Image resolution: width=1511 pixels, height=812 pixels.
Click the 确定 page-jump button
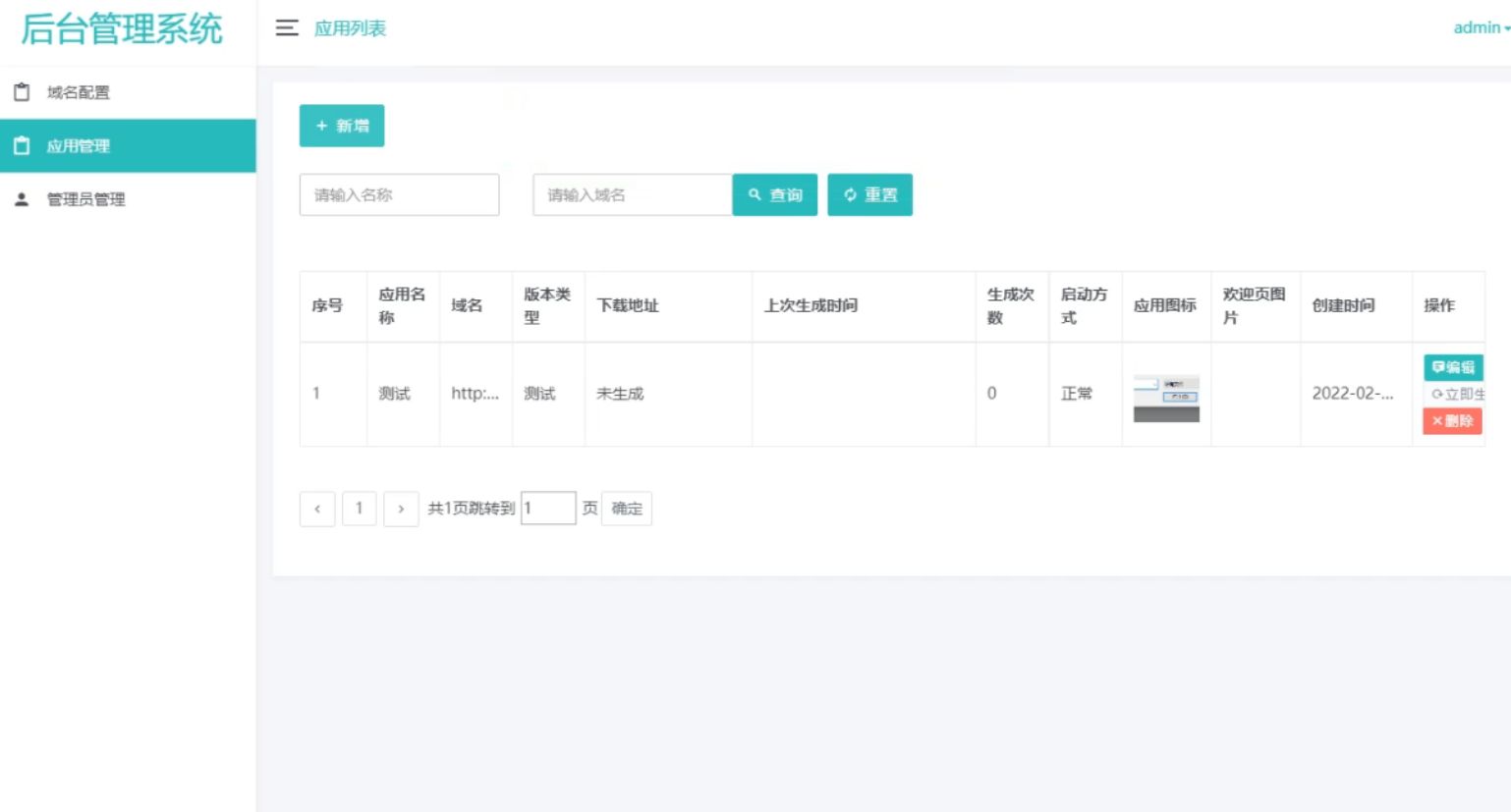pos(625,508)
